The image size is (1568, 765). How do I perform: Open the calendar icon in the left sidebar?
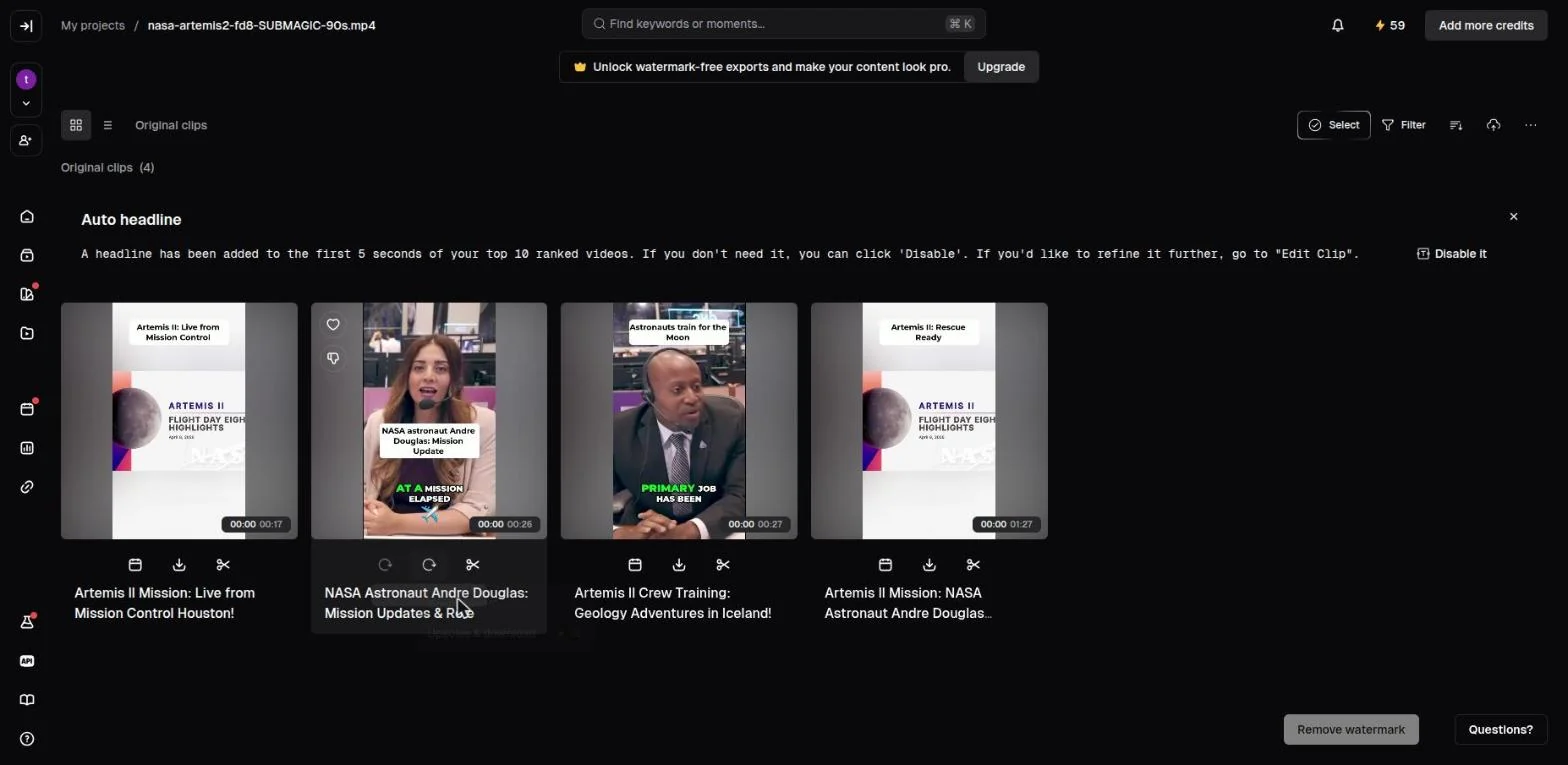point(27,409)
